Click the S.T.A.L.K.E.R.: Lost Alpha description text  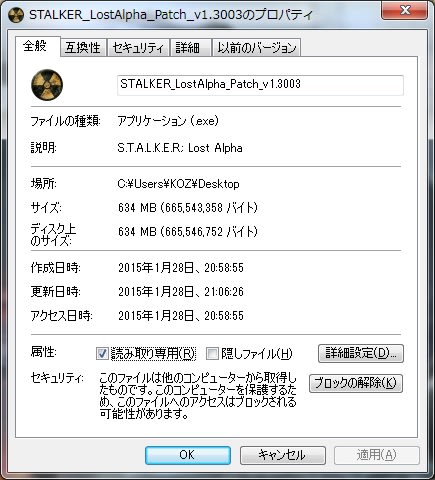180,148
